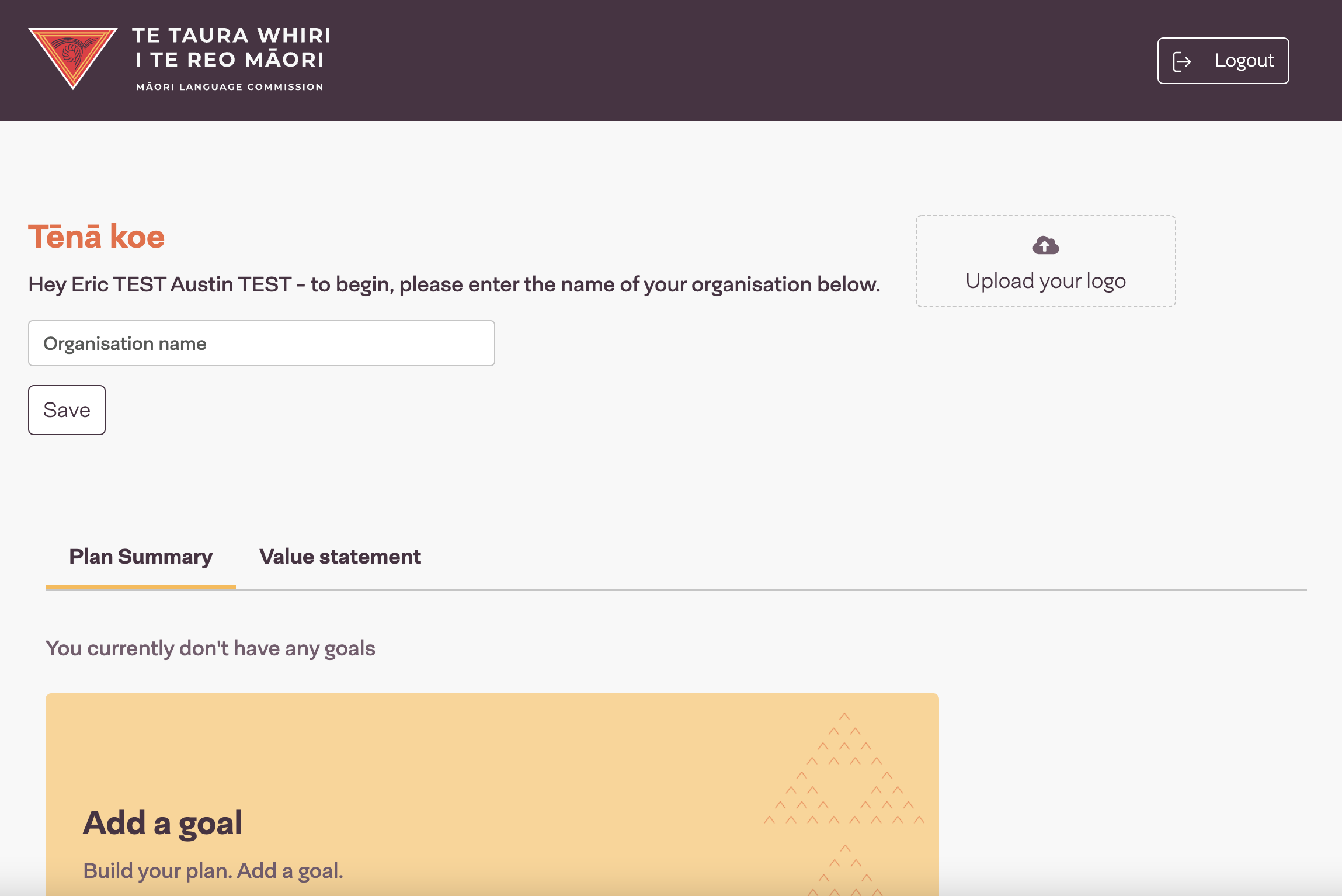The height and width of the screenshot is (896, 1342).
Task: Click the "Māori Language Commission" subtitle
Action: [x=230, y=87]
